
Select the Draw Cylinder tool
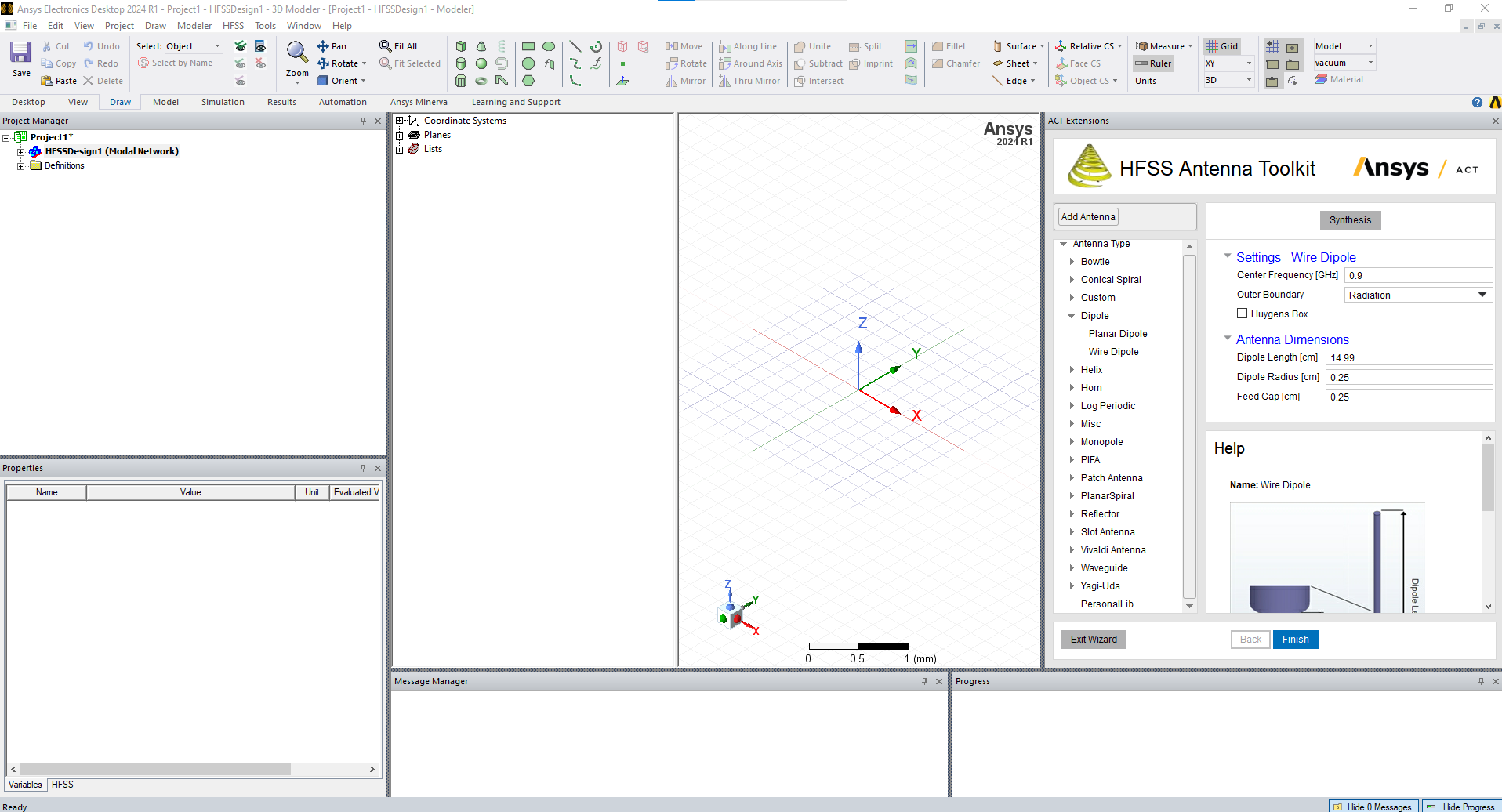coord(461,63)
